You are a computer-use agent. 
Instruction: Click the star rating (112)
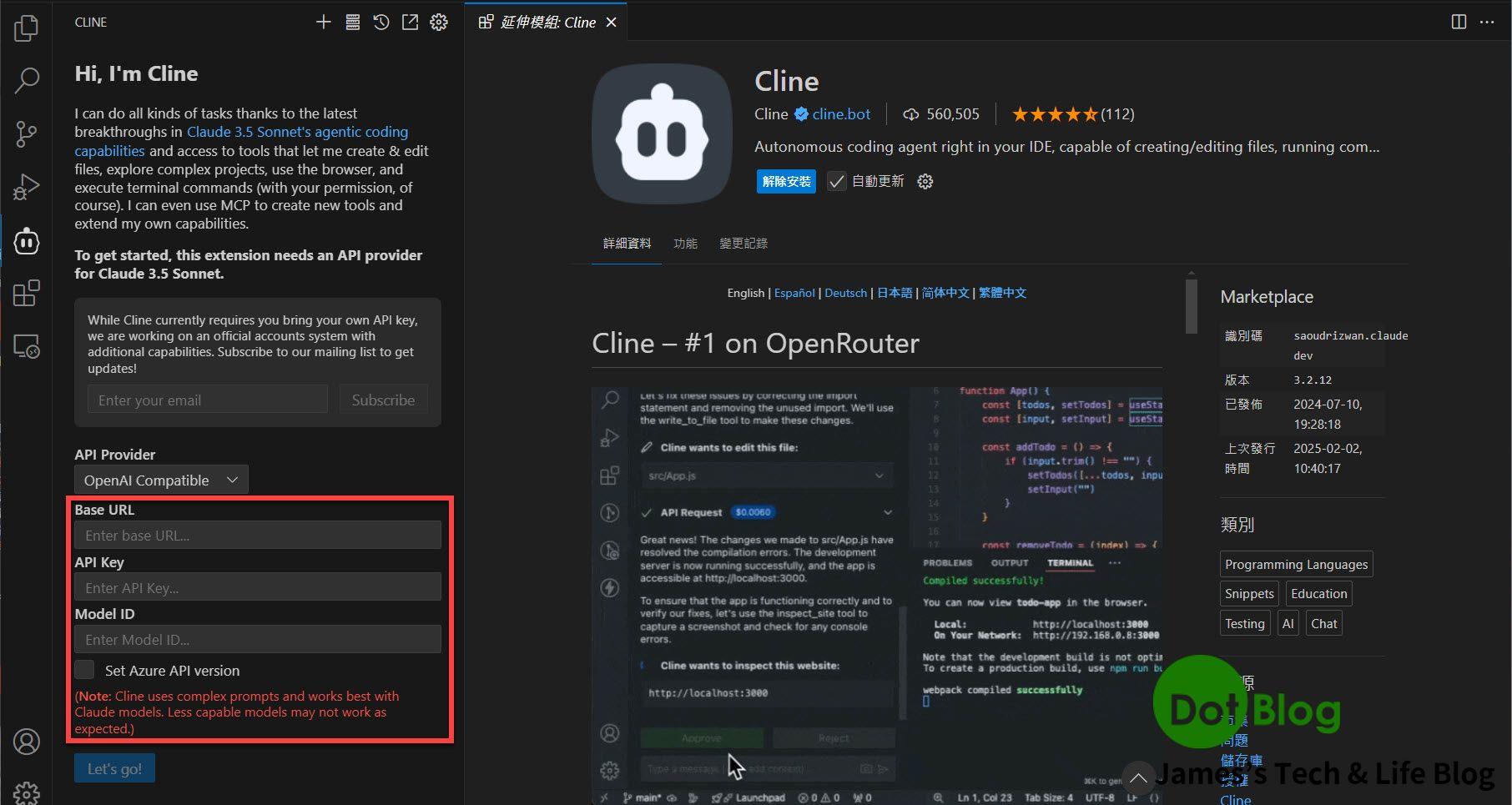[x=1073, y=114]
